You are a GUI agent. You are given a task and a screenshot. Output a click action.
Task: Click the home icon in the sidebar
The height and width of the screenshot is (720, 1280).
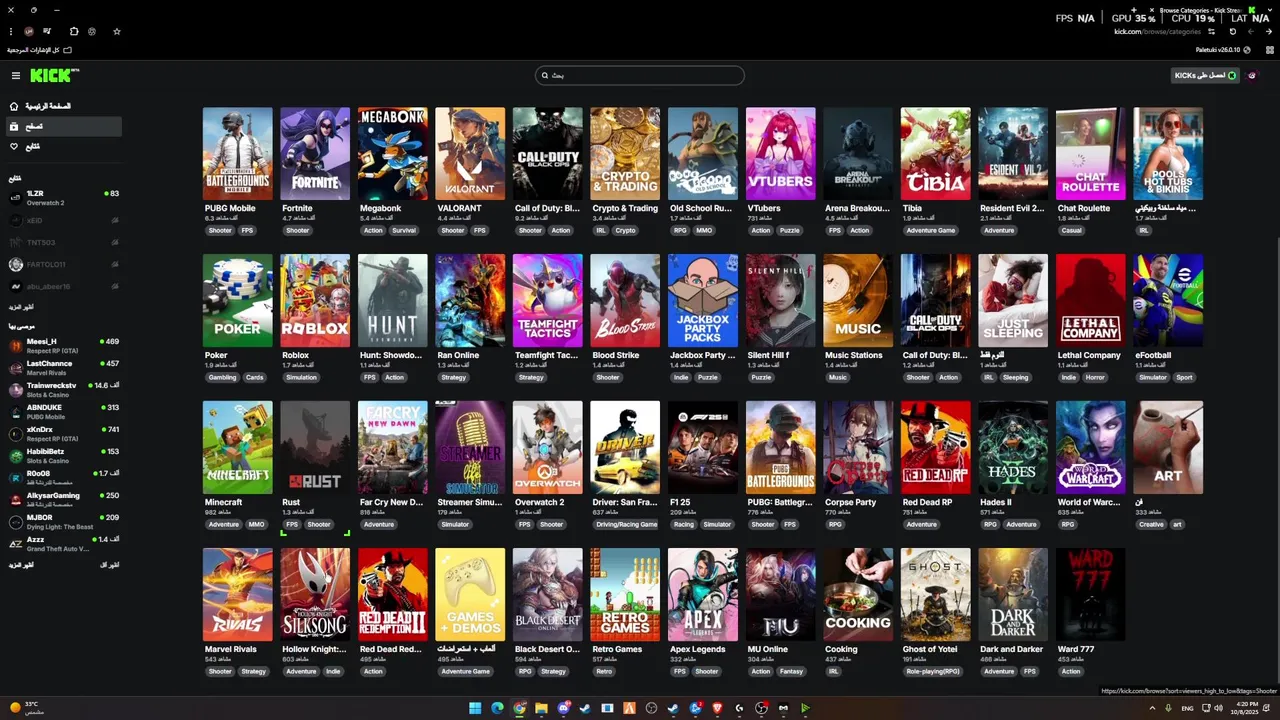pos(14,106)
